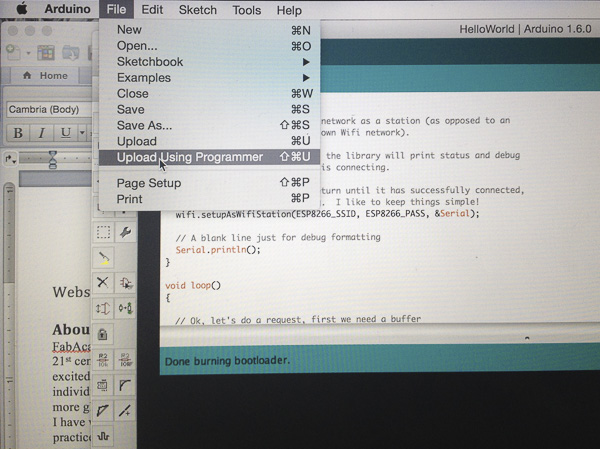Expand the Examples submenu
The image size is (600, 449).
(209, 78)
